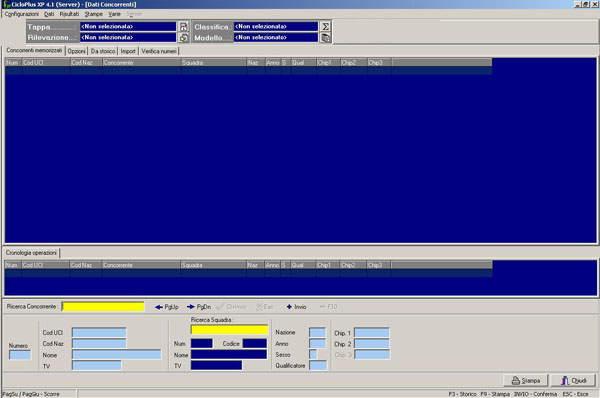The height and width of the screenshot is (398, 600).
Task: Click the dark-blue squadra TV field
Action: tap(217, 366)
